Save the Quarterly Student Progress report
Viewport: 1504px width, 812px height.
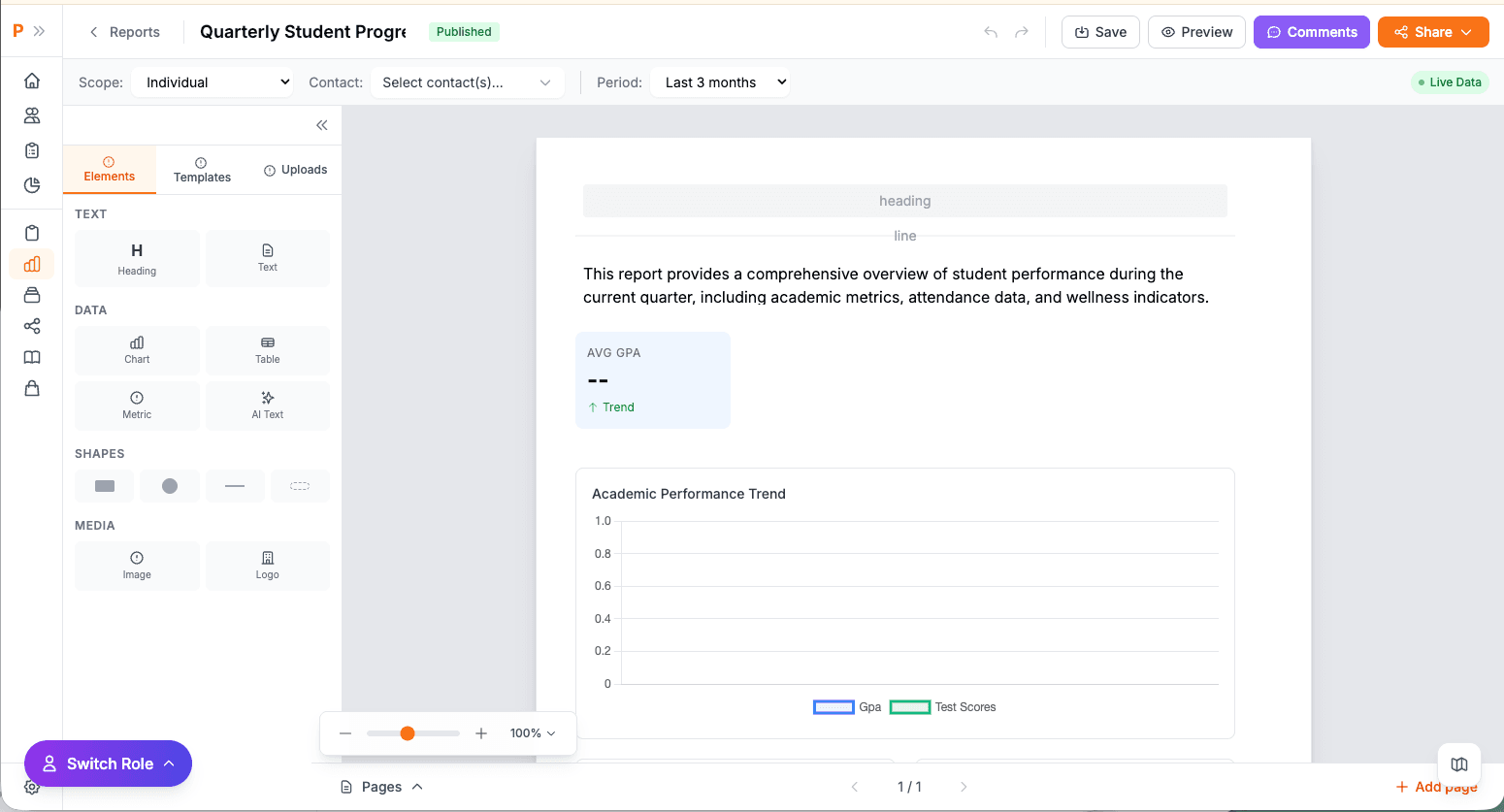[x=1100, y=31]
